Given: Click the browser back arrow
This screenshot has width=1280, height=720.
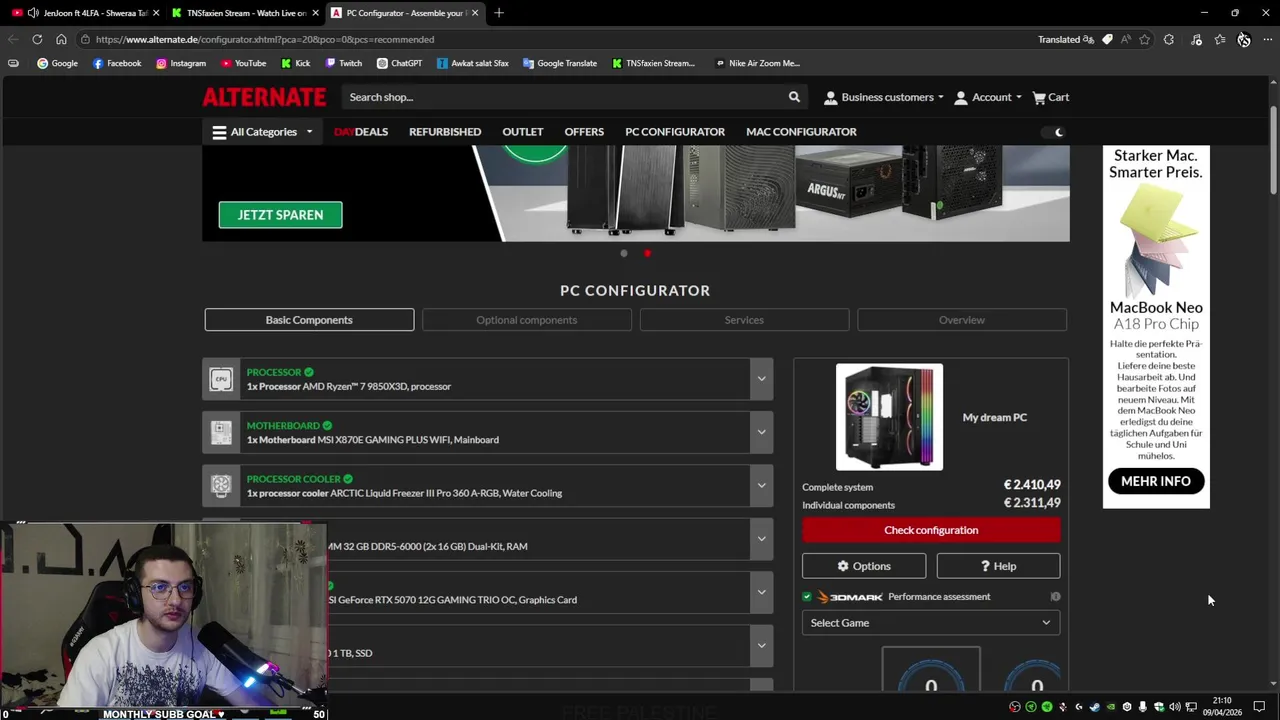Looking at the screenshot, I should pos(13,39).
